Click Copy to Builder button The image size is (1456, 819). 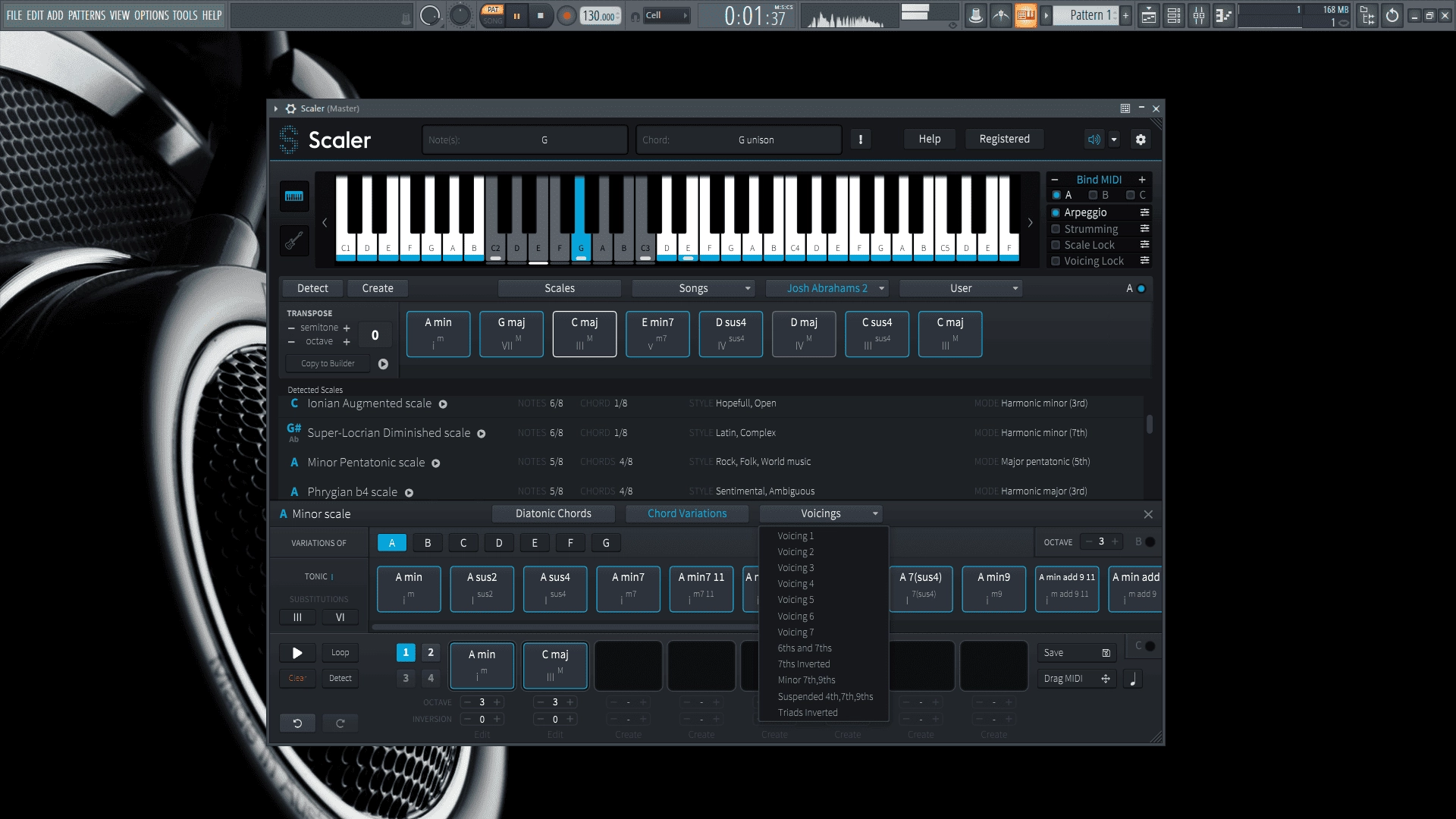click(x=328, y=364)
